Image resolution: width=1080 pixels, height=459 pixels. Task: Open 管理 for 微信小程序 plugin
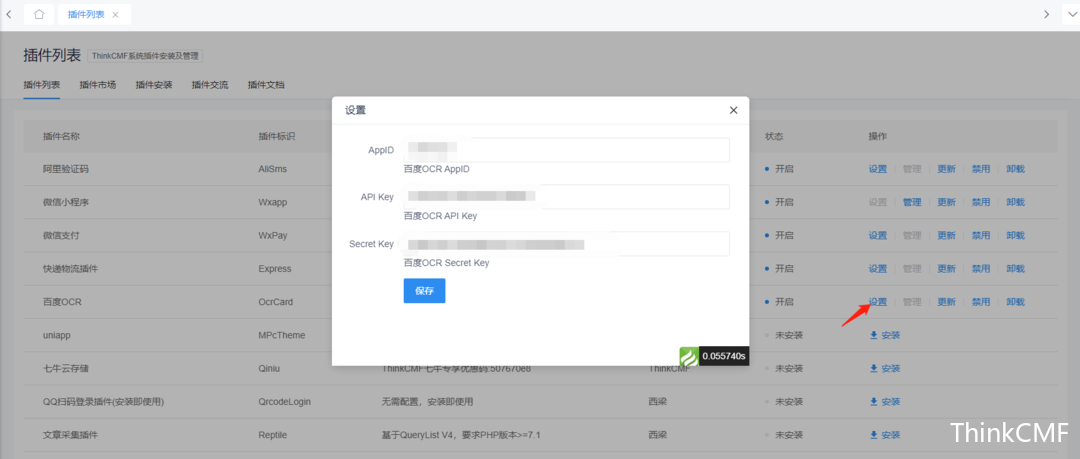point(912,203)
